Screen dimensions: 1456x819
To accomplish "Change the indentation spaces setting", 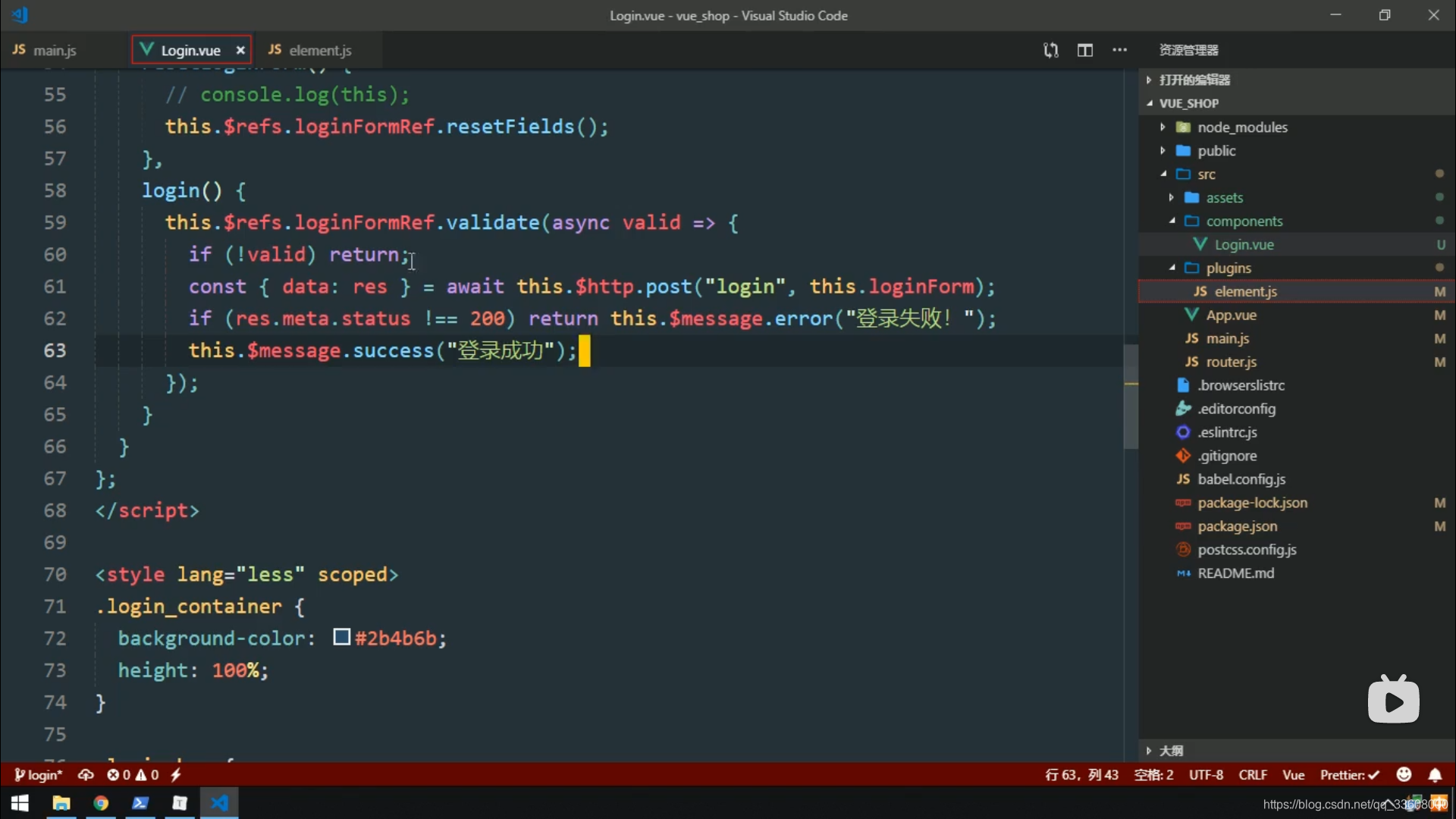I will tap(1153, 775).
